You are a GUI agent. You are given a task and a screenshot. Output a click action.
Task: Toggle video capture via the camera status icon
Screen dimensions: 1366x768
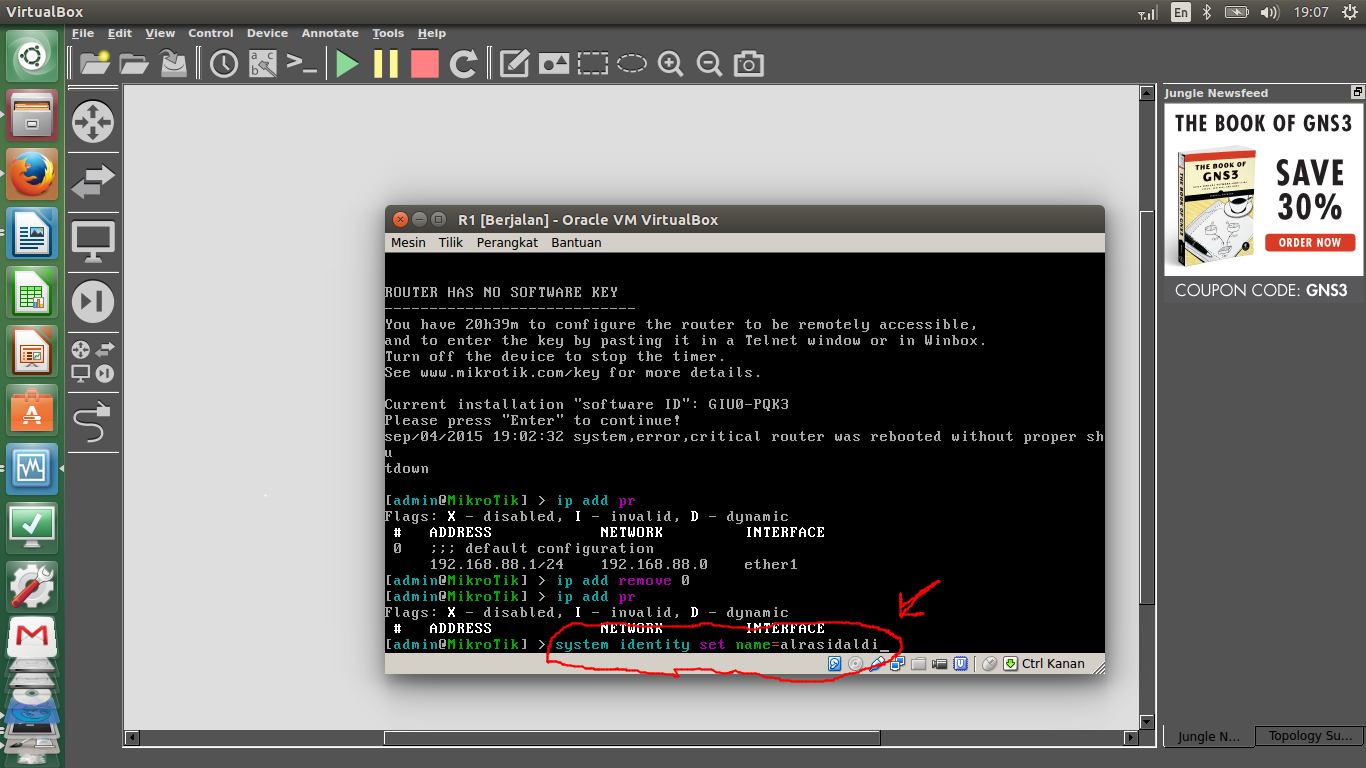click(x=938, y=663)
